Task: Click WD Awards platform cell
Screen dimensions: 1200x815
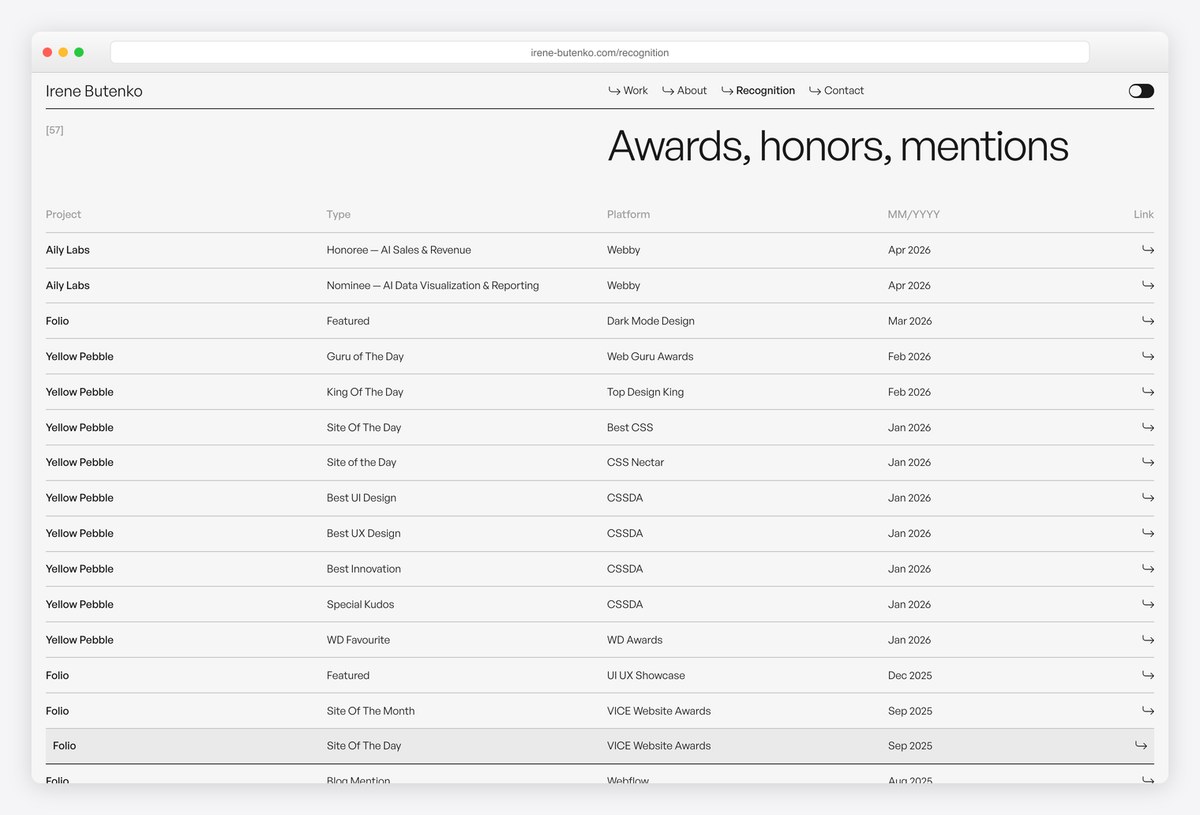Action: tap(635, 640)
